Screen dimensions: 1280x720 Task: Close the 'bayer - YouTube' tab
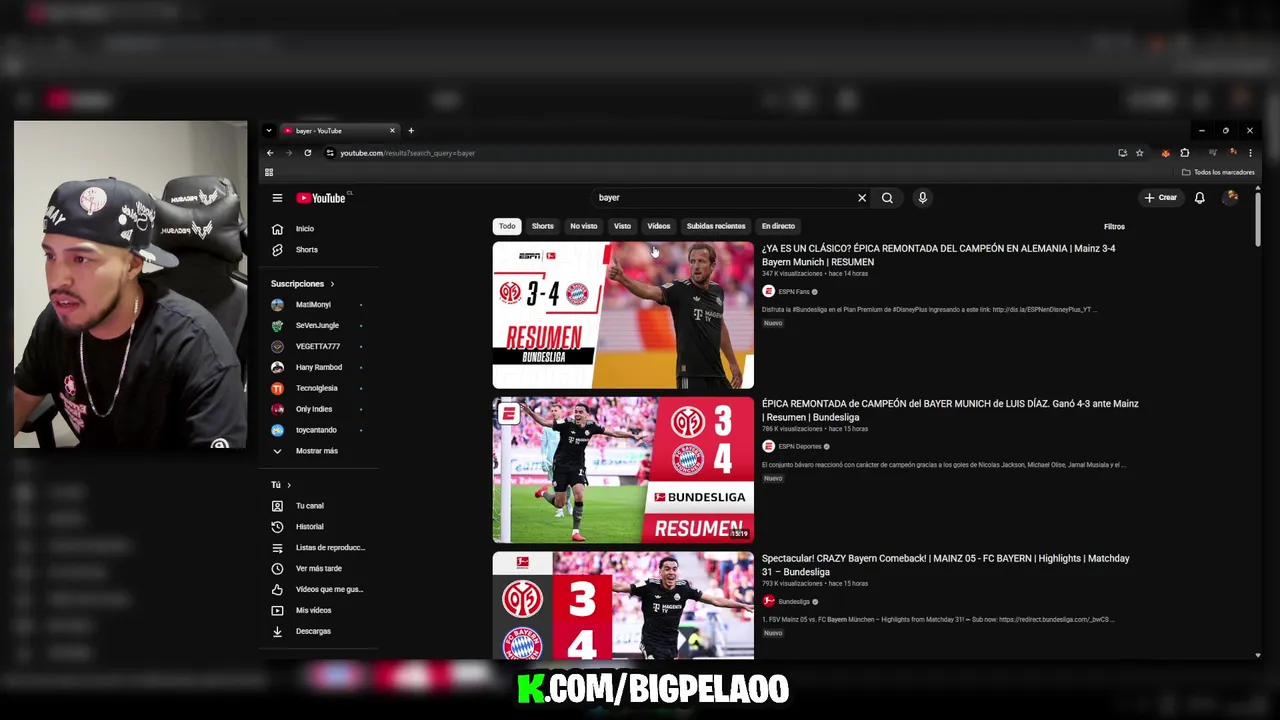pyautogui.click(x=392, y=131)
